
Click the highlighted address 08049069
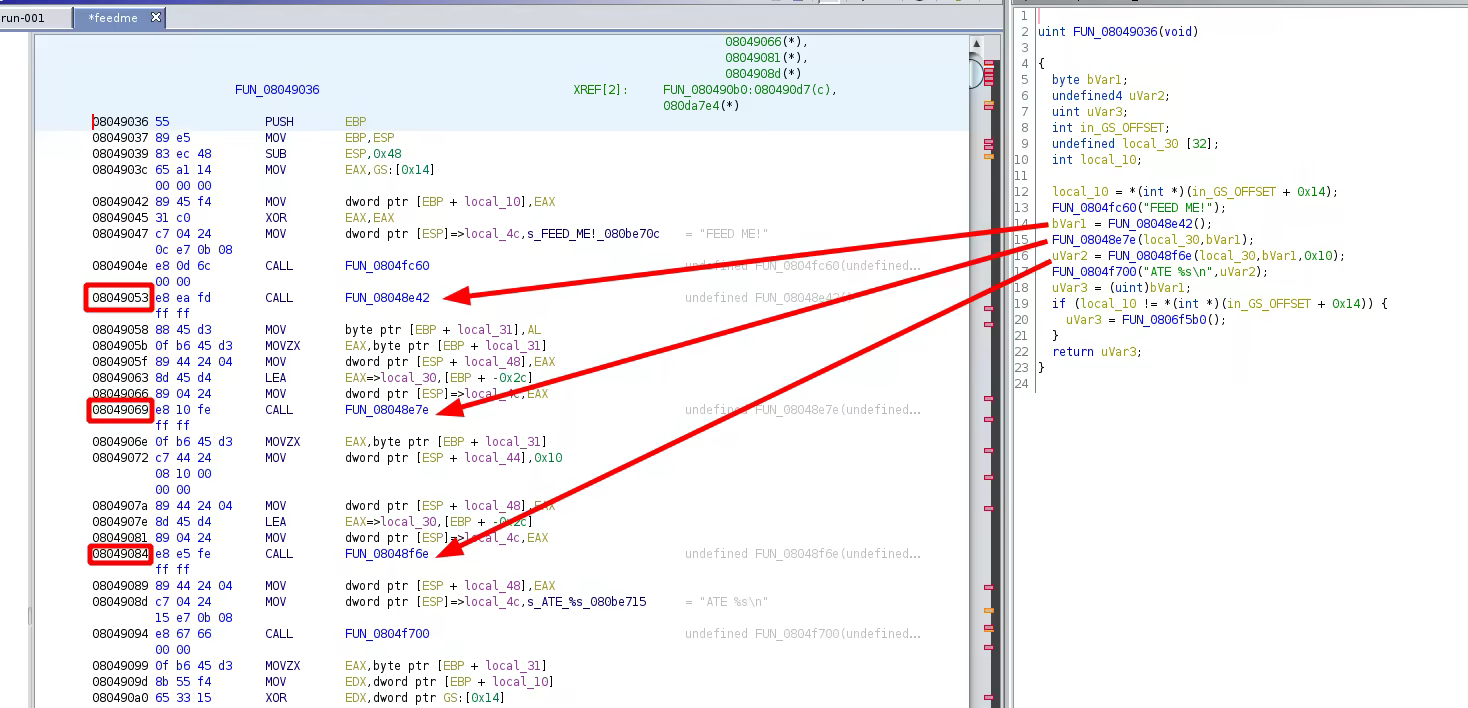120,410
